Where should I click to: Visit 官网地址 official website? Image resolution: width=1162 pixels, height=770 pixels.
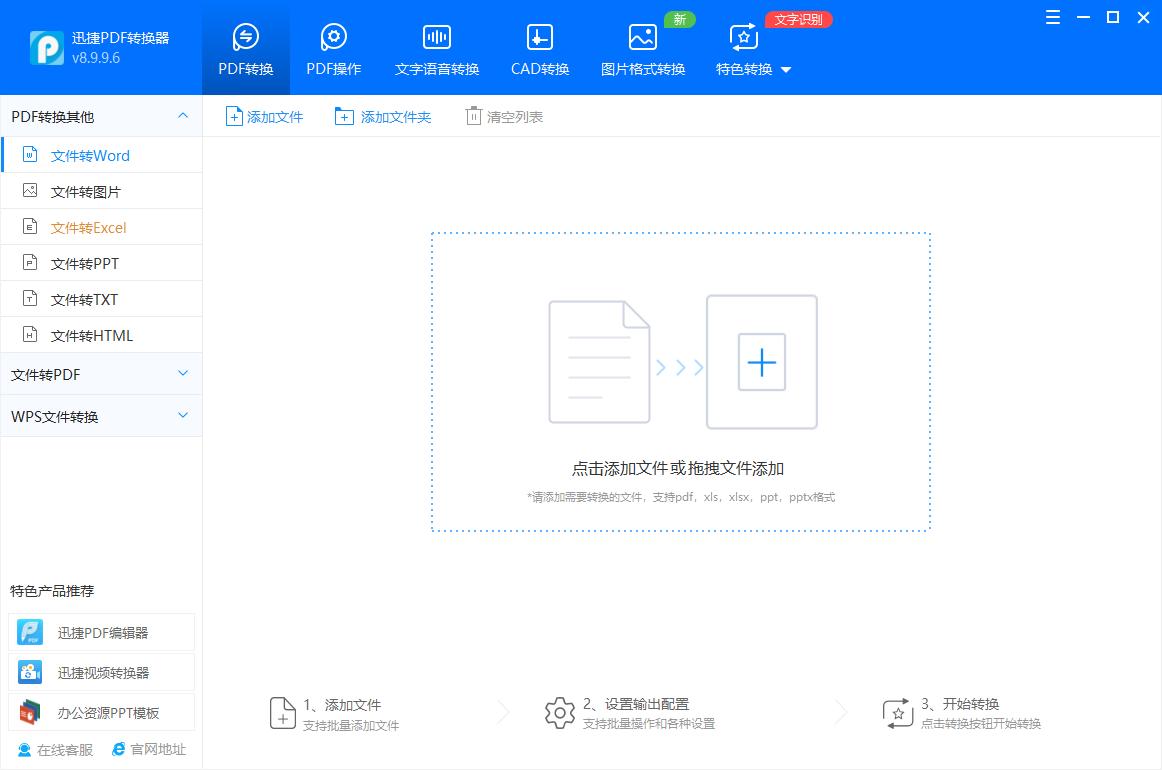(x=148, y=749)
